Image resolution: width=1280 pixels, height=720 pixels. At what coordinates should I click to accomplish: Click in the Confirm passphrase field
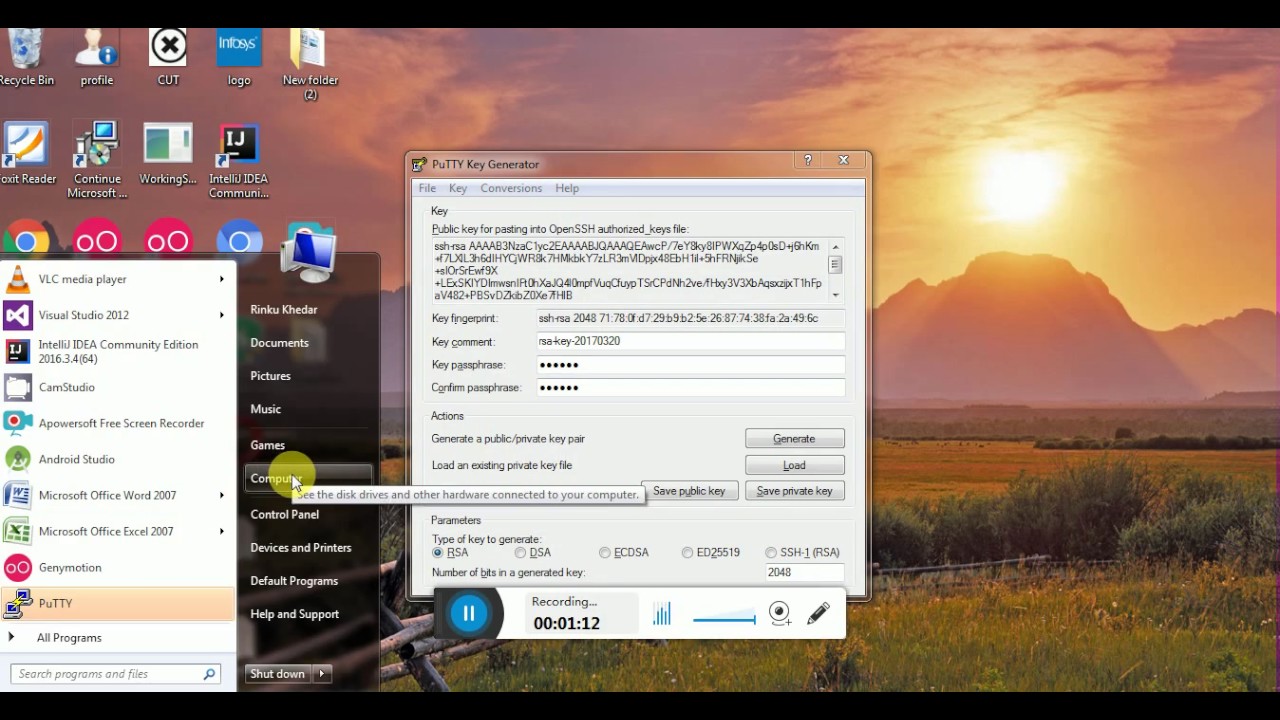691,388
